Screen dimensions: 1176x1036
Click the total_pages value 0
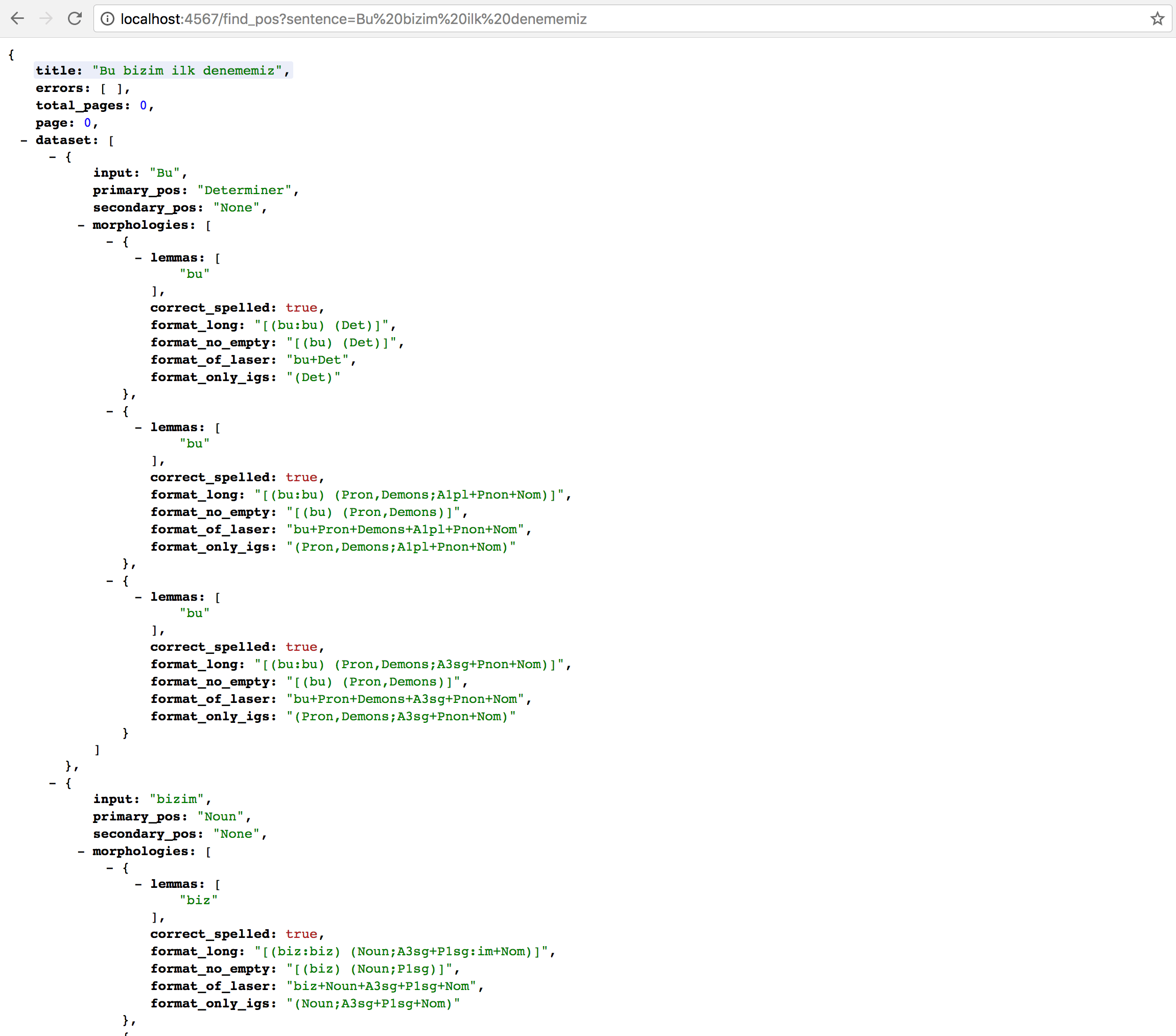[x=143, y=106]
